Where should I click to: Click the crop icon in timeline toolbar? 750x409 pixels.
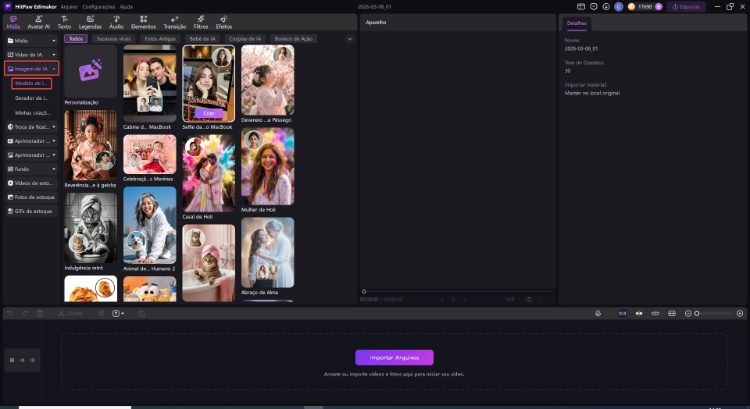(142, 313)
